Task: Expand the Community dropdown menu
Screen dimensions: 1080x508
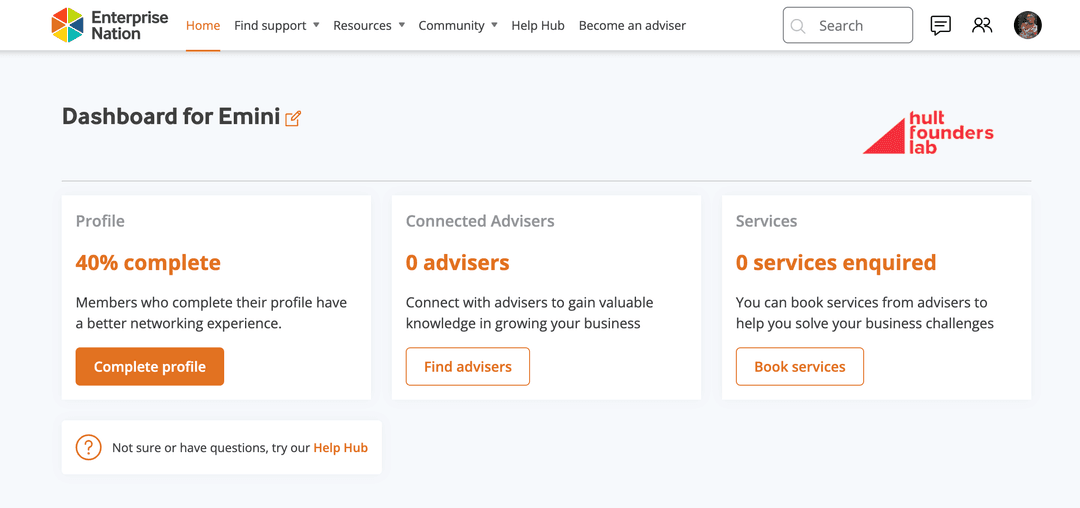Action: [457, 26]
